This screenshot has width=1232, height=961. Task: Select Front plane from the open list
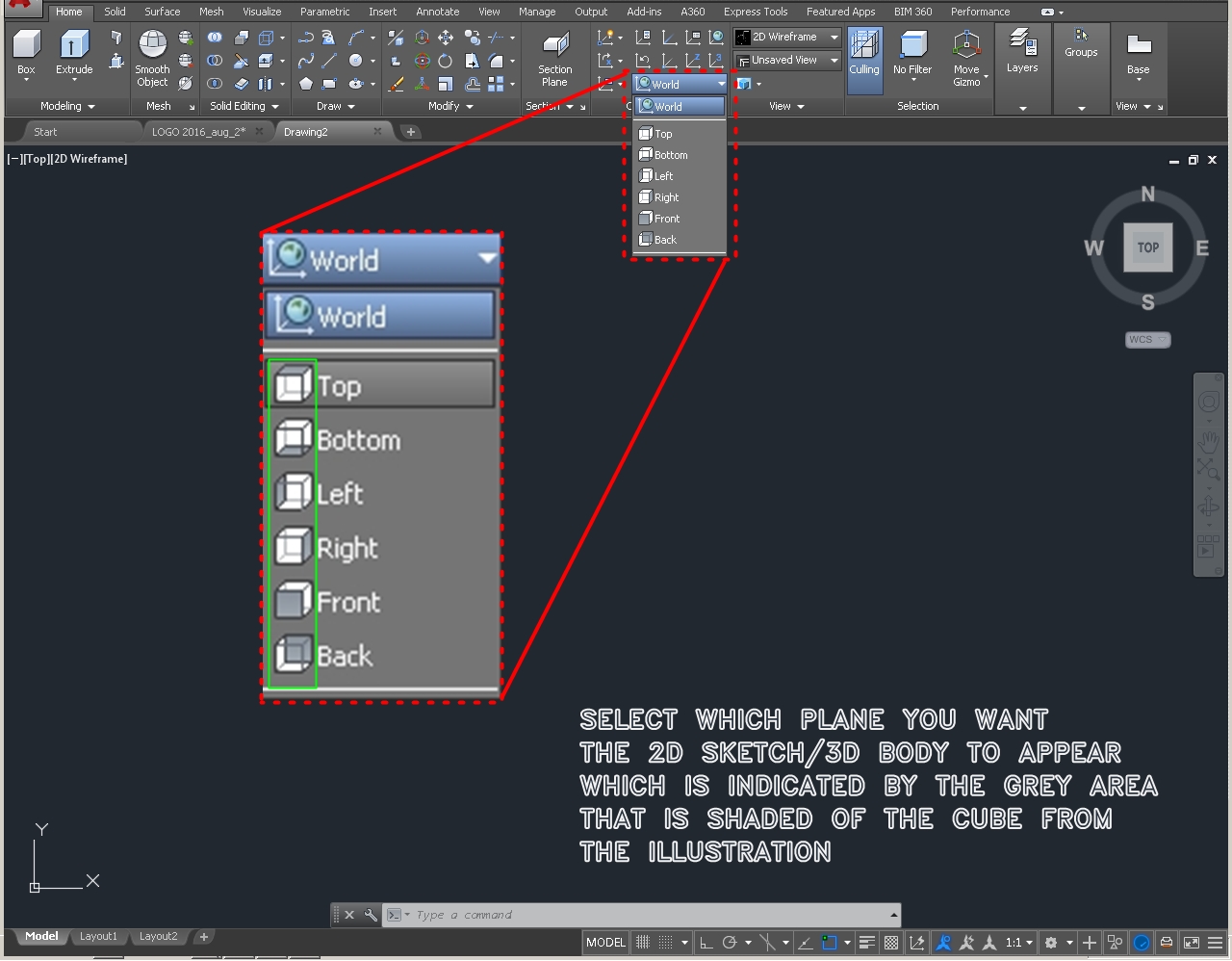663,219
